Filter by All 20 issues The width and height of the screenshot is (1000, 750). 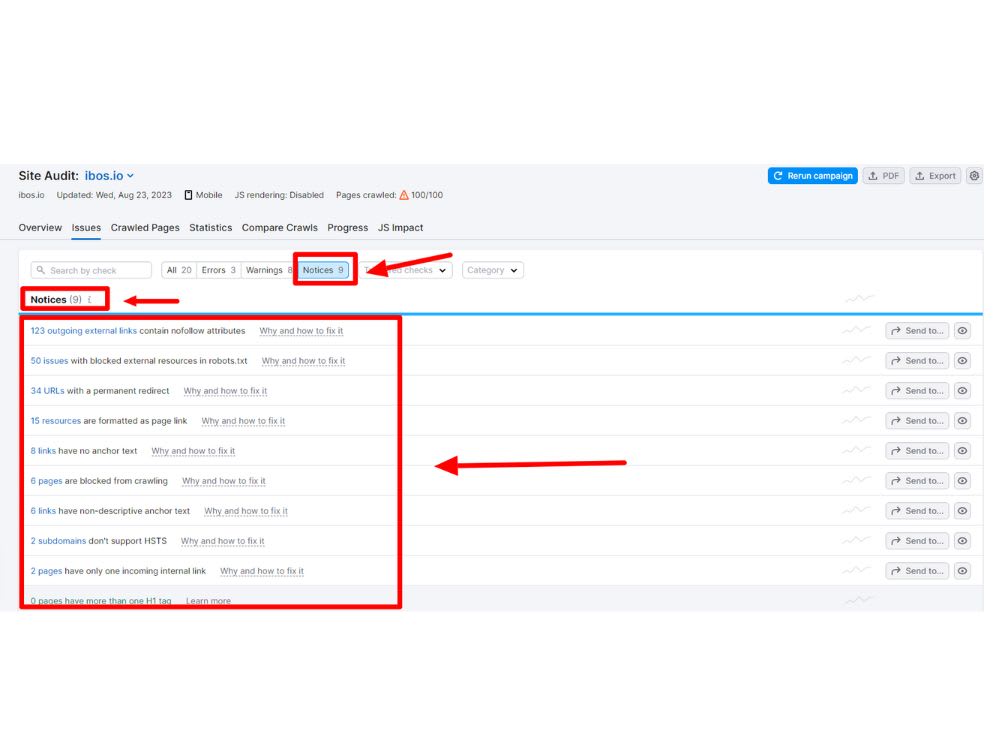pyautogui.click(x=179, y=270)
